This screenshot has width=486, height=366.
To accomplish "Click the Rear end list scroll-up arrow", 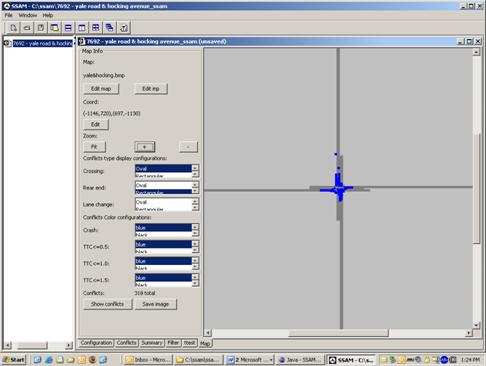I will pos(195,184).
